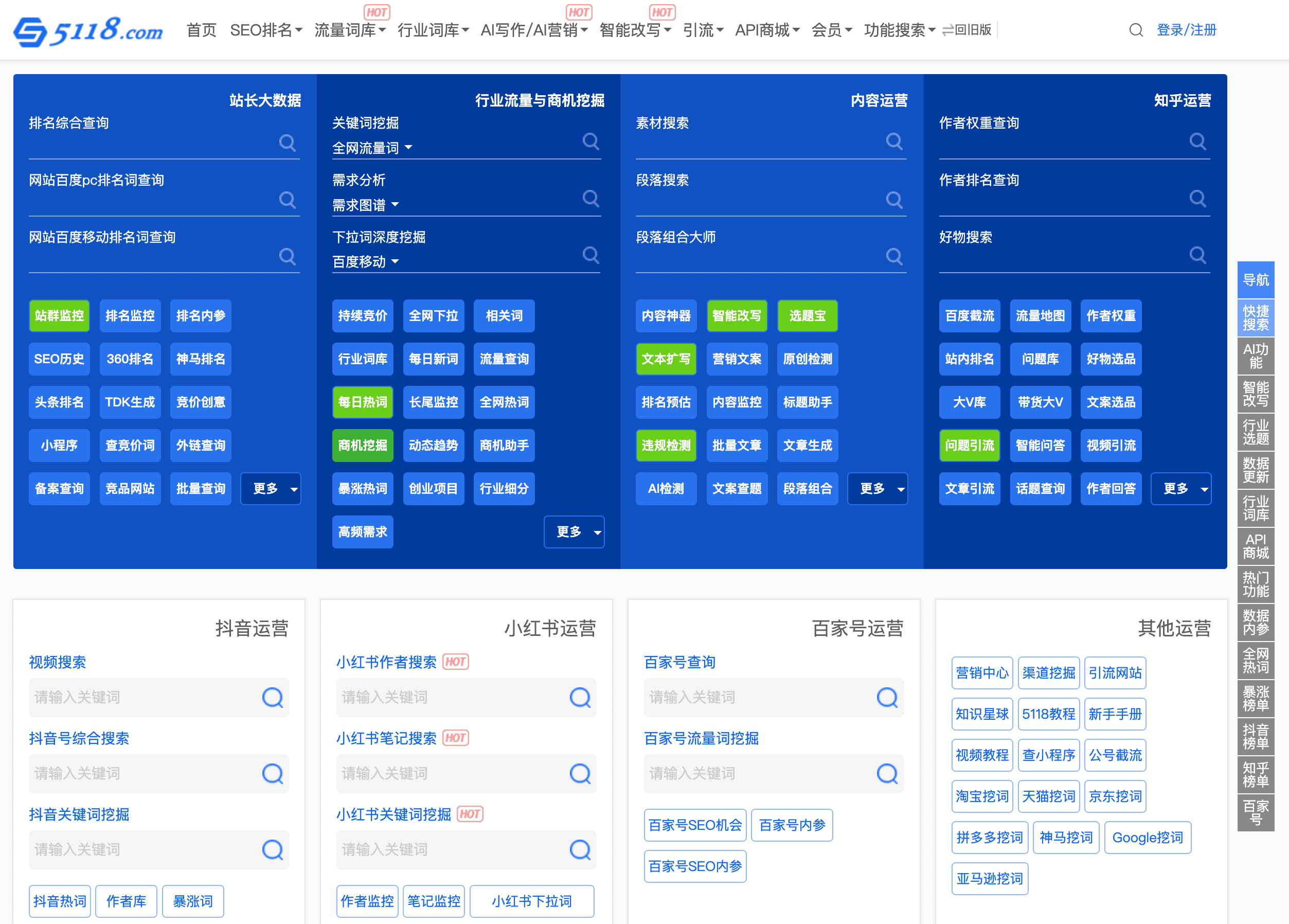This screenshot has height=924, width=1289.
Task: Click the green 问题引流 button
Action: [970, 445]
